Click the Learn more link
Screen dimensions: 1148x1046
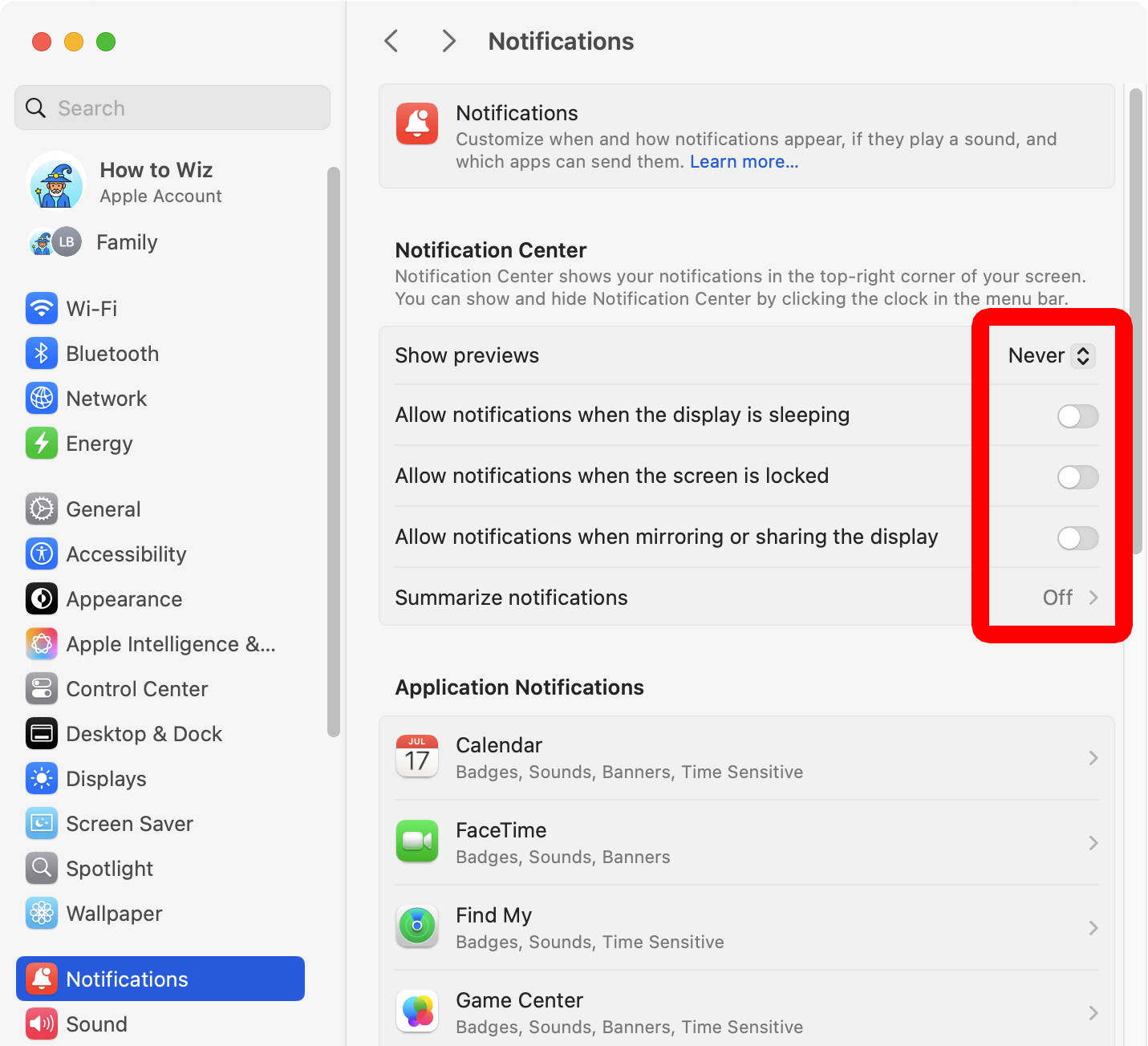743,161
